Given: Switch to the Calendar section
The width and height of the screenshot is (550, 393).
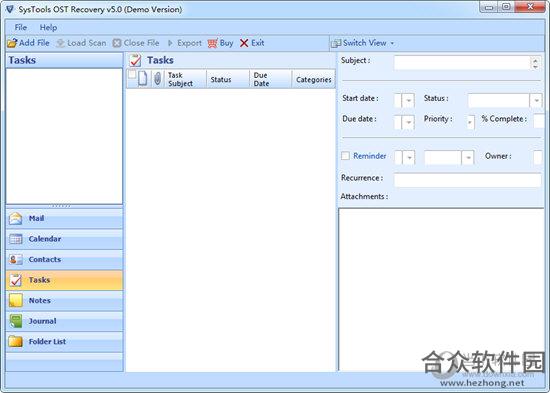Looking at the screenshot, I should (x=64, y=239).
